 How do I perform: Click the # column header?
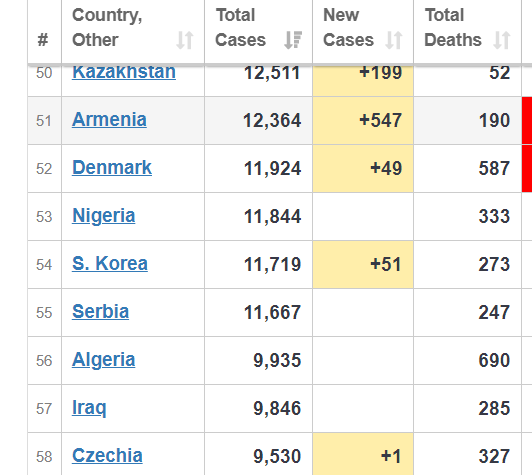[43, 40]
